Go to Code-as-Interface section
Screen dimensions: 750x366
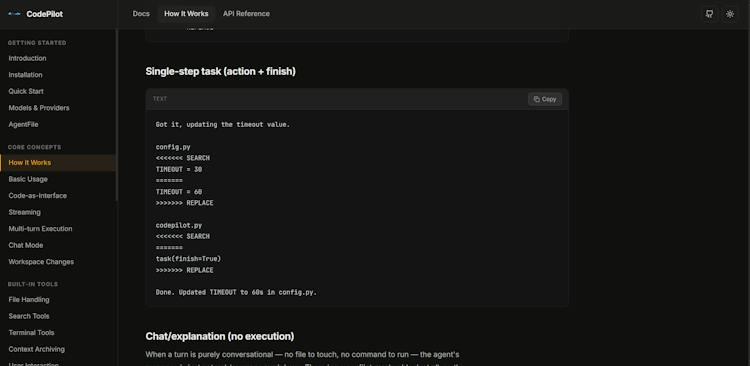point(38,196)
